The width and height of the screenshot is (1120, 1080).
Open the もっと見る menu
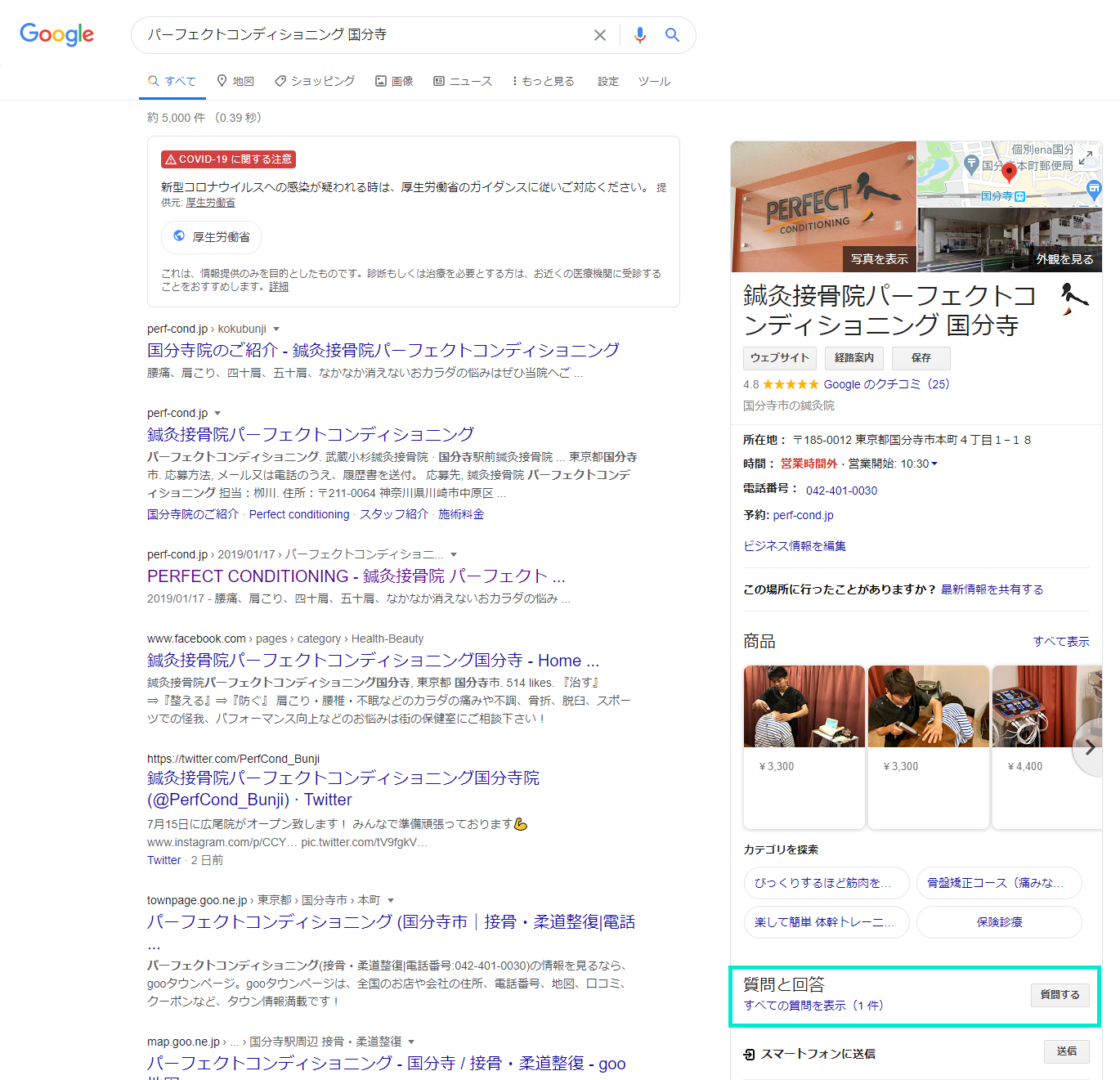point(544,81)
